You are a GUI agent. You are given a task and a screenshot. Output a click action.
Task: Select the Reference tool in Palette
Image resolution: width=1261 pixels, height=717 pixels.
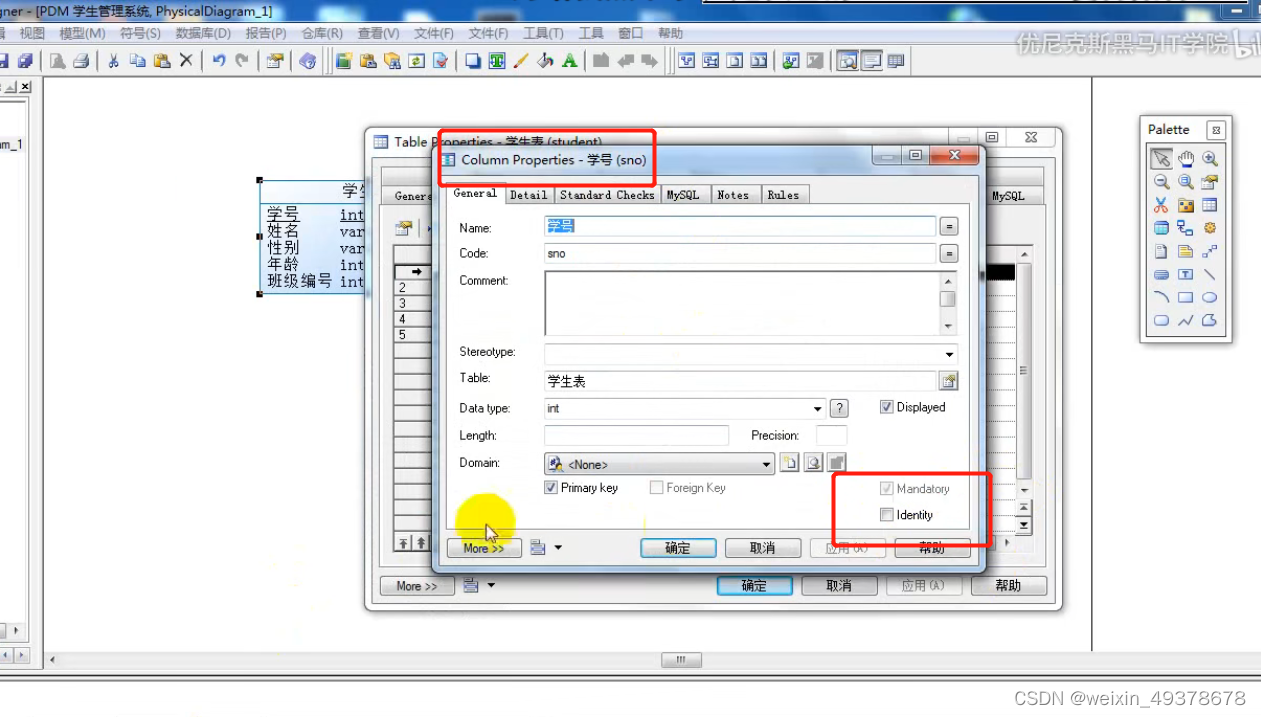[x=1185, y=228]
